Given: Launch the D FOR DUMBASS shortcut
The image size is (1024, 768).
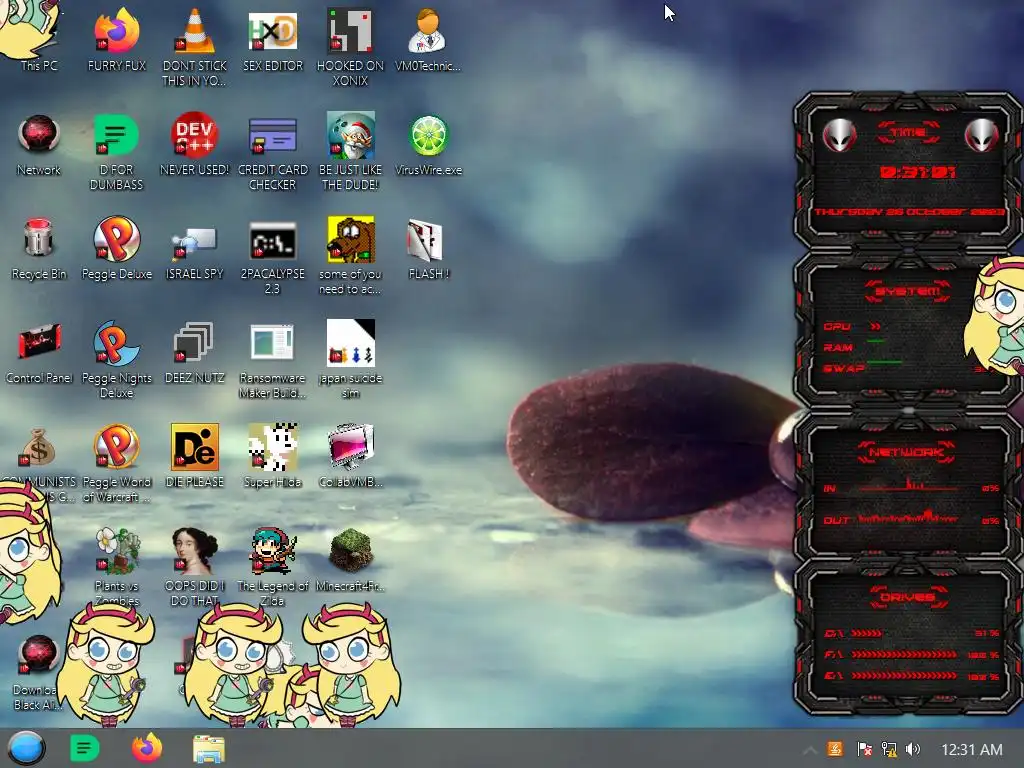Looking at the screenshot, I should pos(116,152).
